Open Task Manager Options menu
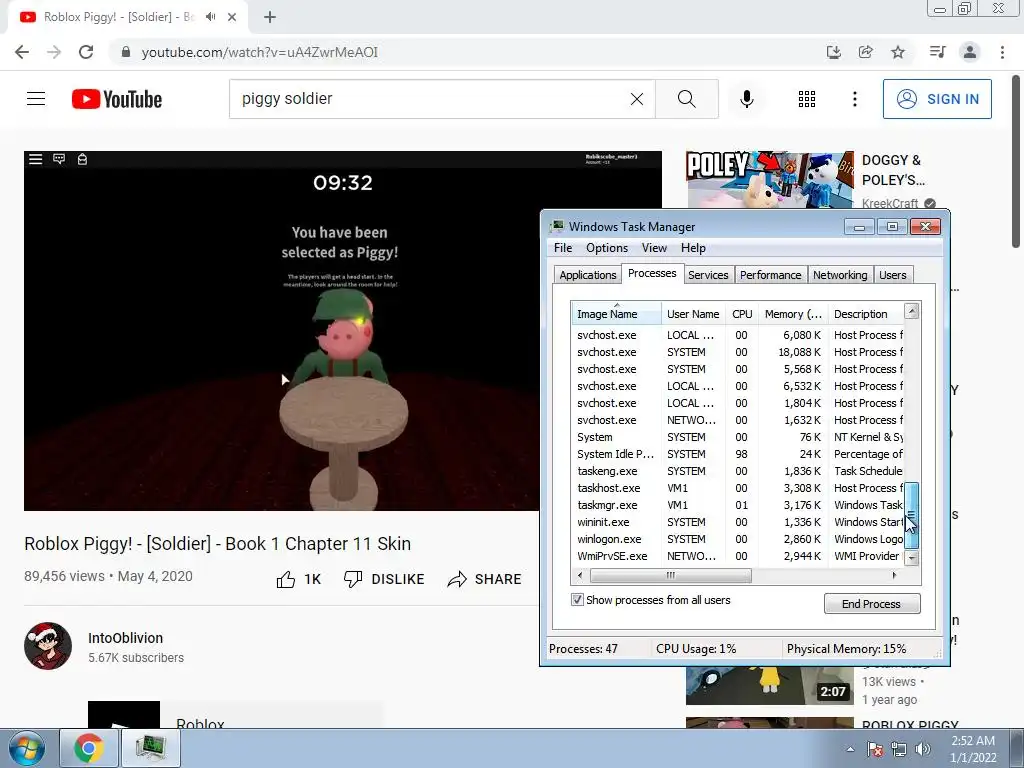This screenshot has height=768, width=1024. pyautogui.click(x=607, y=248)
